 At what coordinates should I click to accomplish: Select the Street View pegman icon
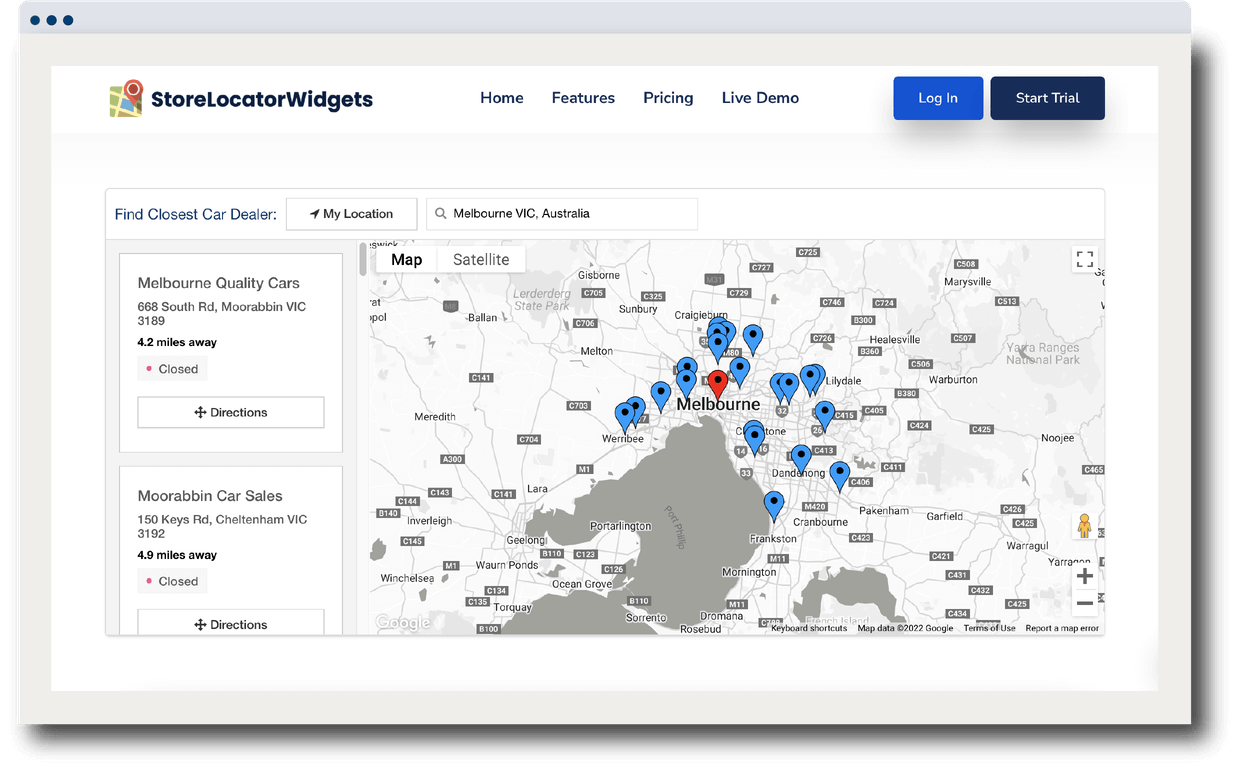point(1084,527)
